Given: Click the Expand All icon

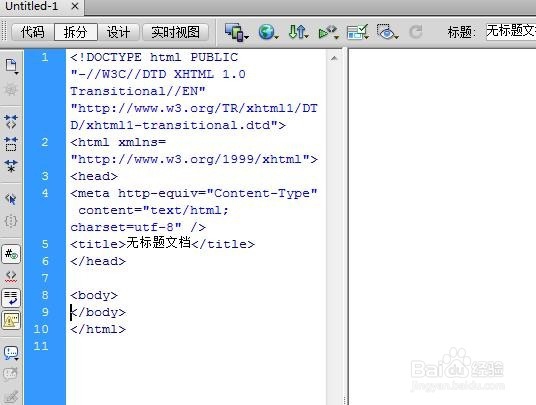Looking at the screenshot, I should 11,166.
